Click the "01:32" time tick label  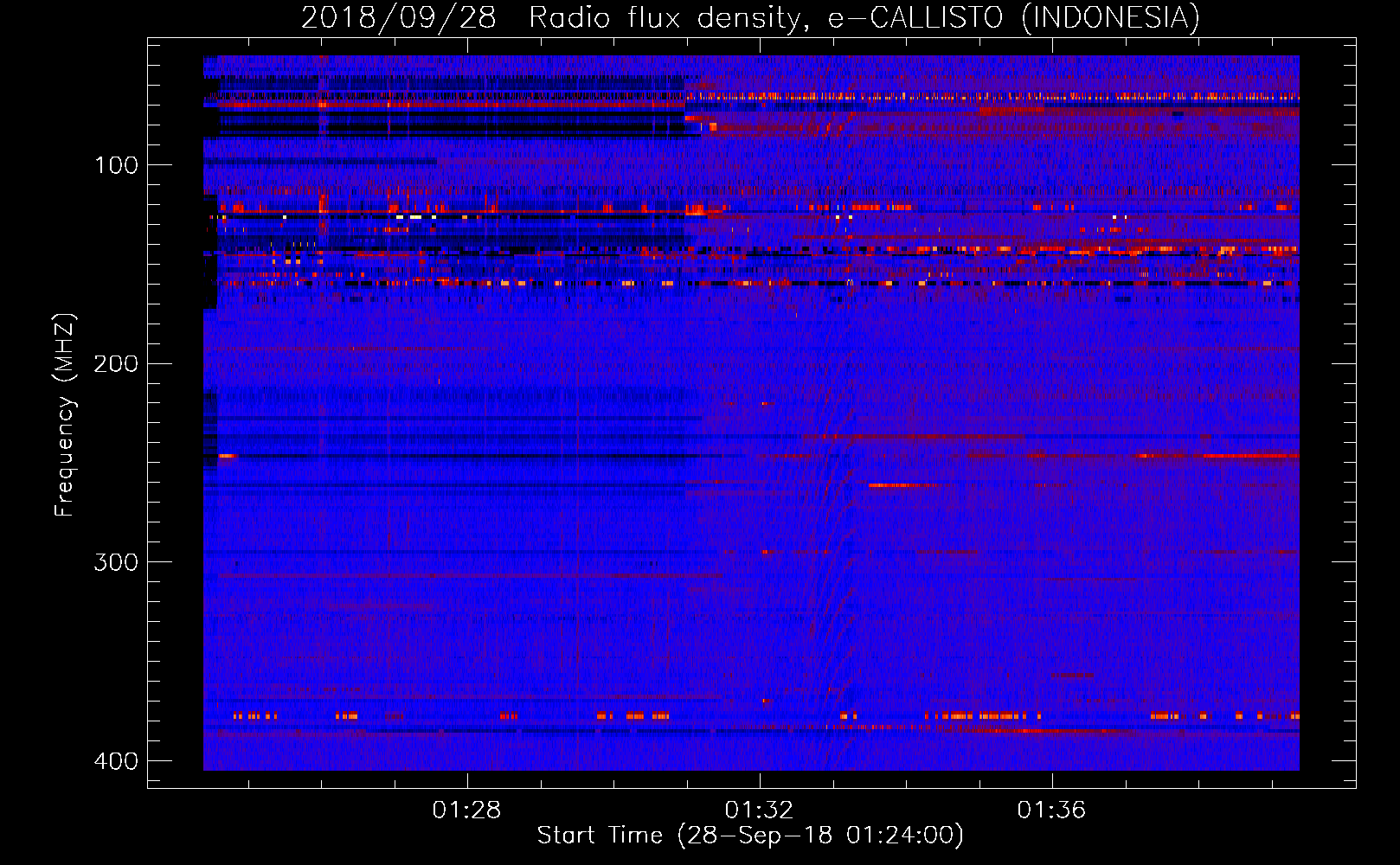click(x=759, y=811)
